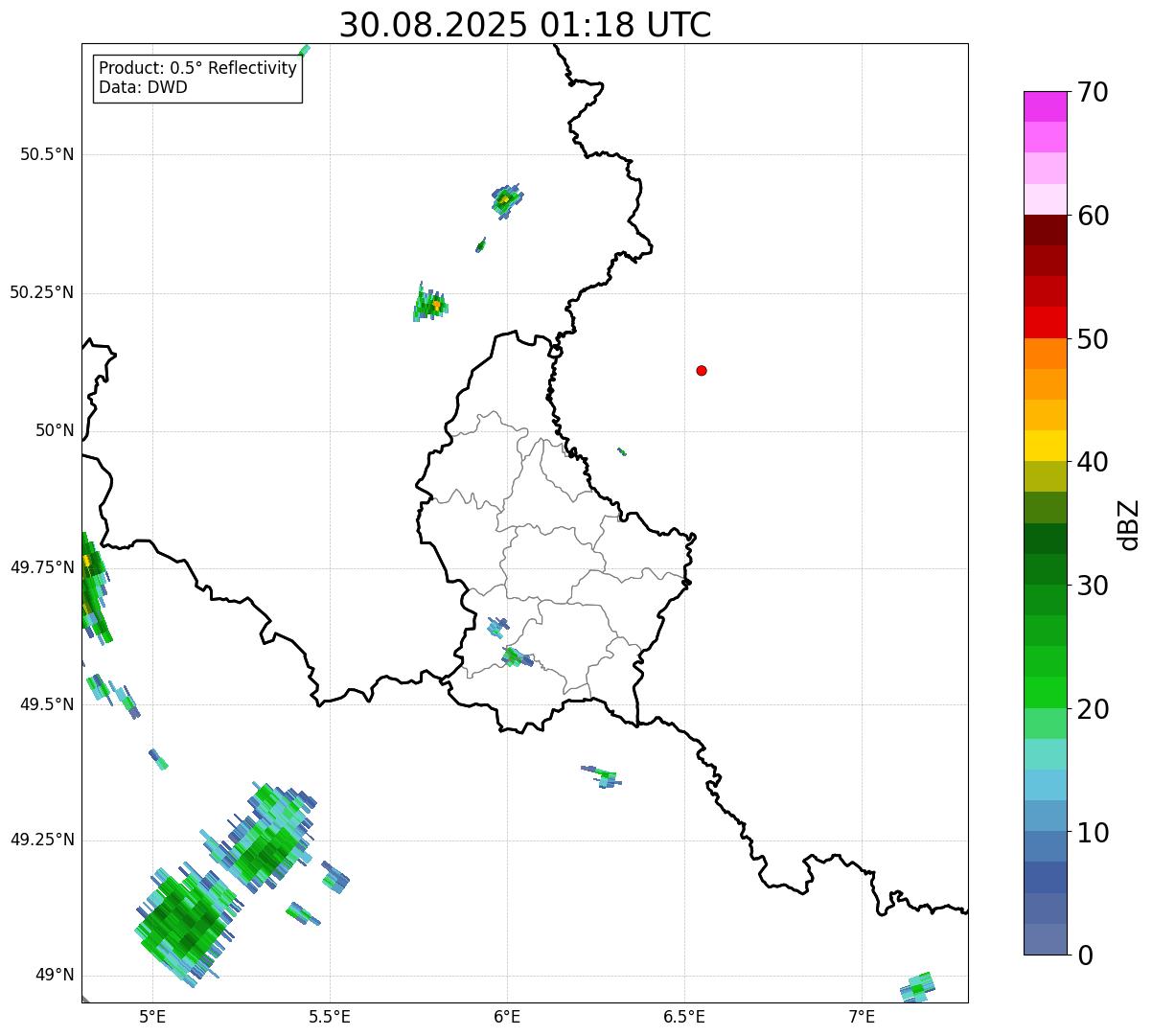This screenshot has width=1152, height=1036.
Task: Click the magenta top colorbar segment
Action: 1045,106
